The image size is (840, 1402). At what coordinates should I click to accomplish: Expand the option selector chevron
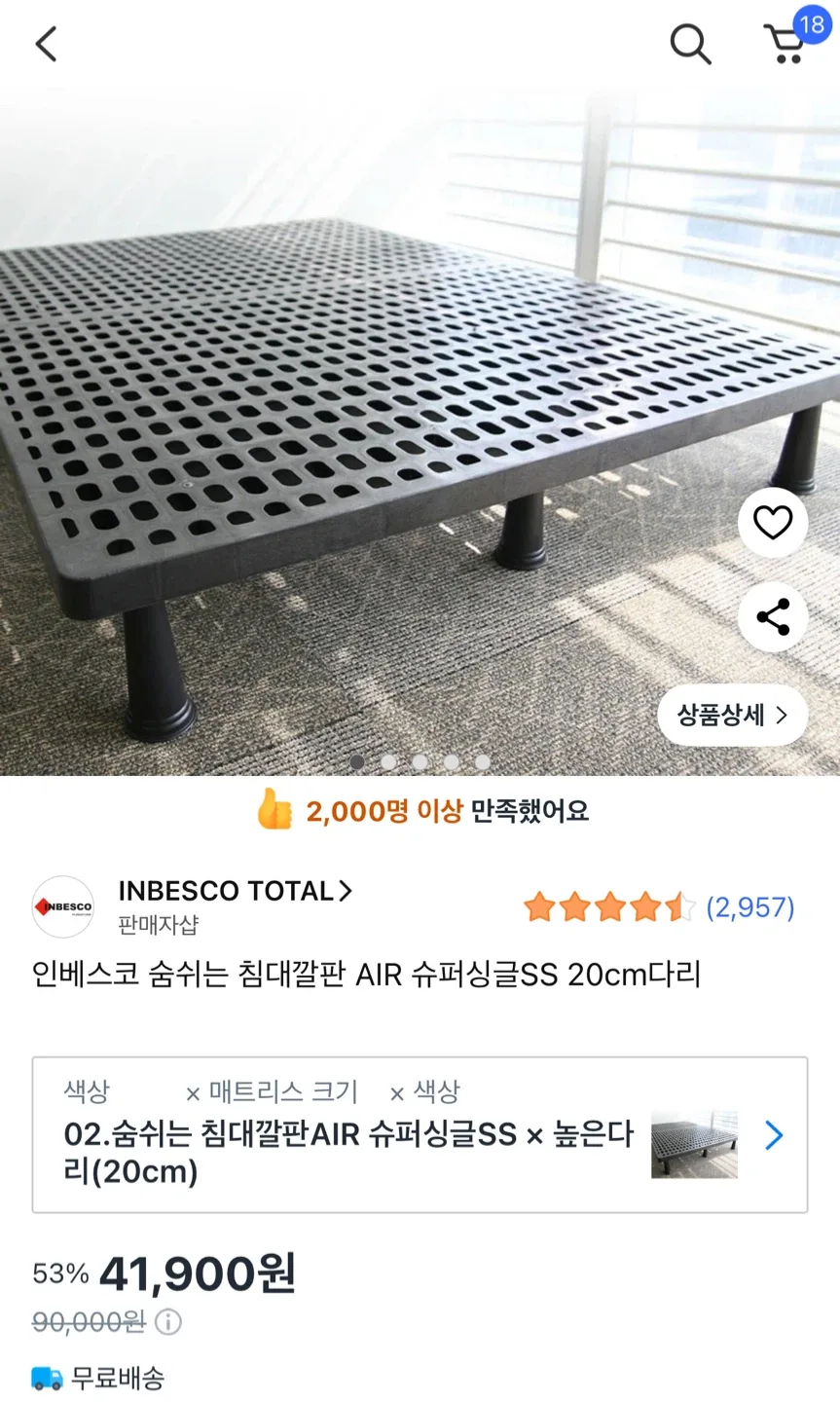774,1135
